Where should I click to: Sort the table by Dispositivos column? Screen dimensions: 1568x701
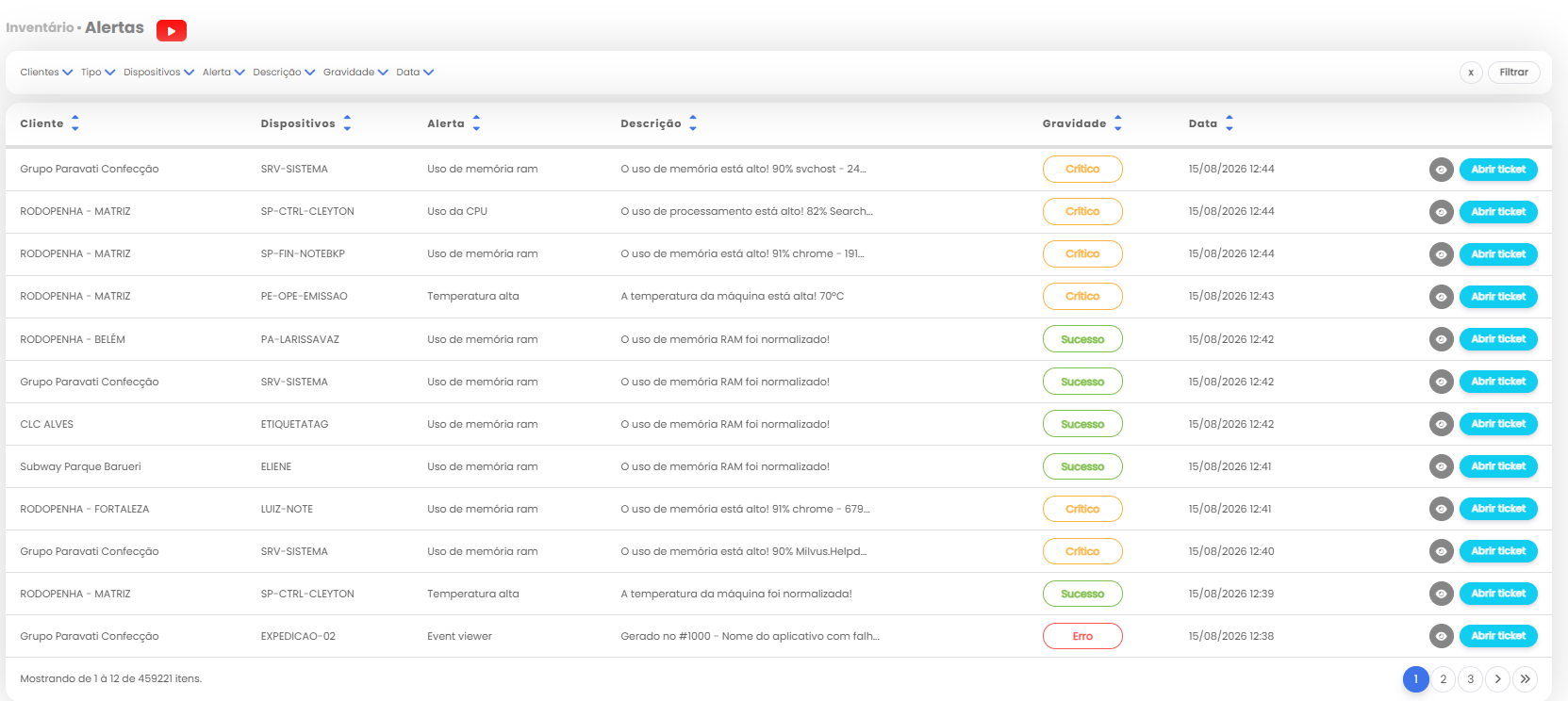(x=347, y=123)
